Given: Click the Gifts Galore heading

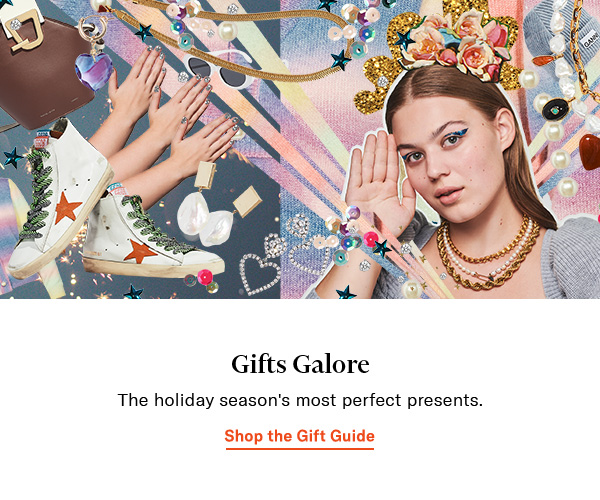Looking at the screenshot, I should [x=300, y=364].
